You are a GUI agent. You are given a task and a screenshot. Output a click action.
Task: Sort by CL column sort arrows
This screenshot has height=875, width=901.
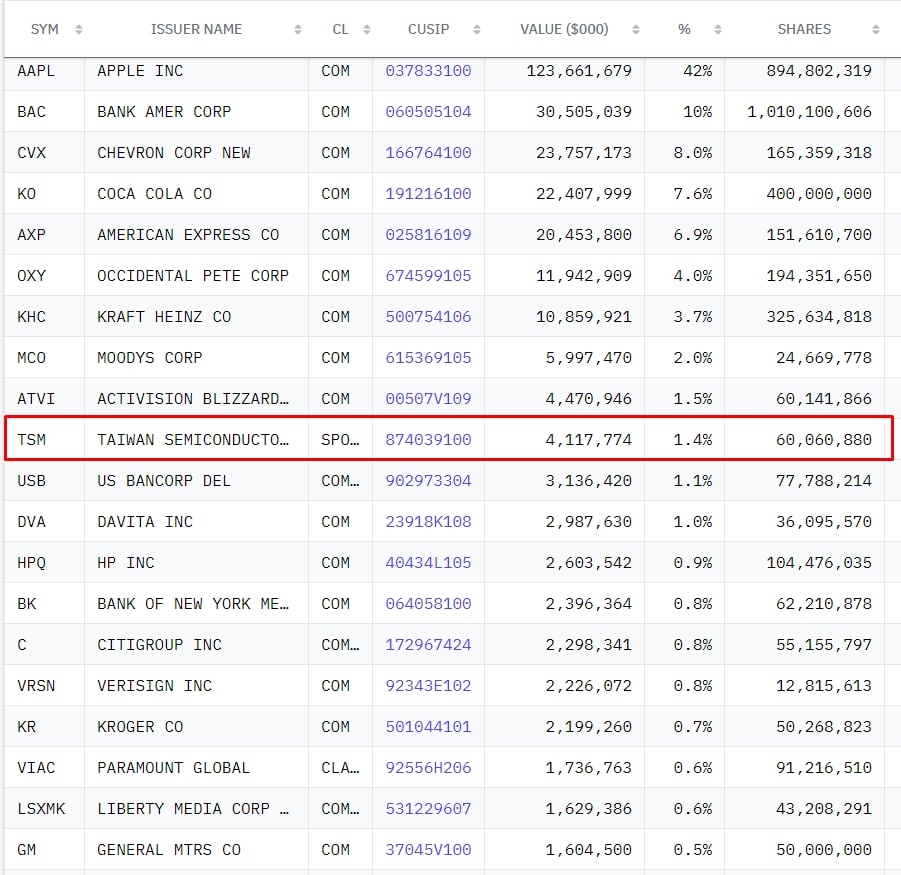click(367, 29)
